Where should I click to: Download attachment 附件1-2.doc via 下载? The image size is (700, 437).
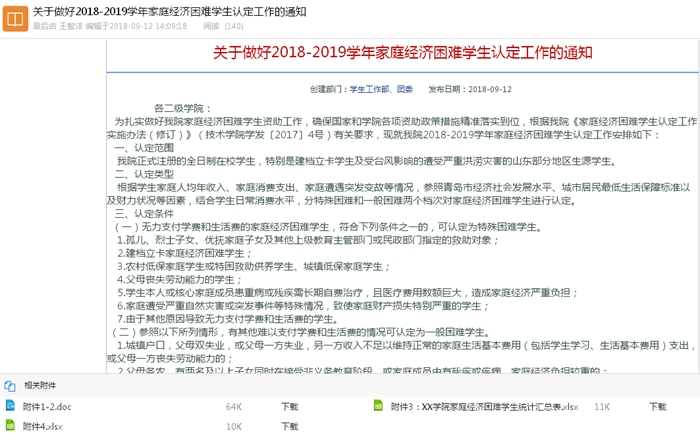[289, 407]
